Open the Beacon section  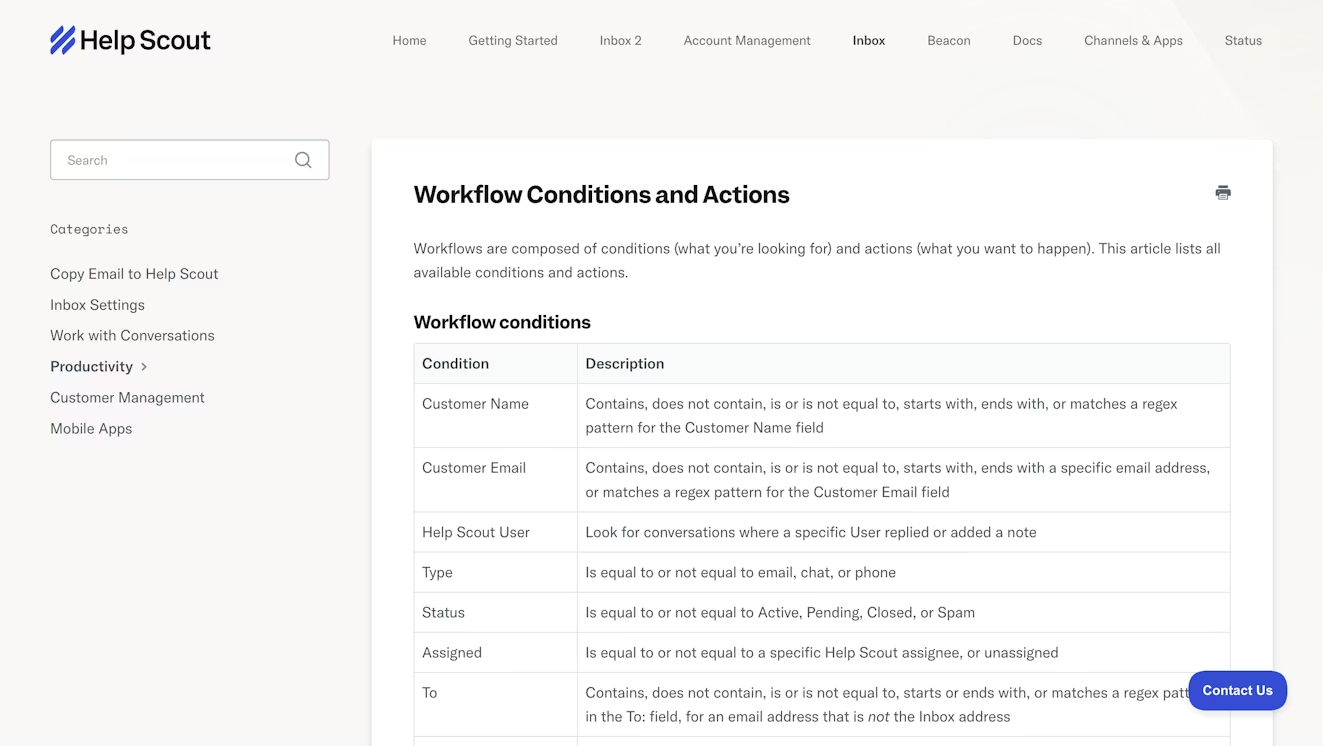[948, 41]
